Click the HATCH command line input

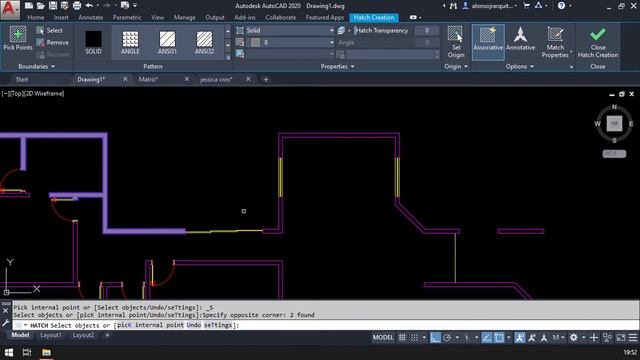click(325, 325)
